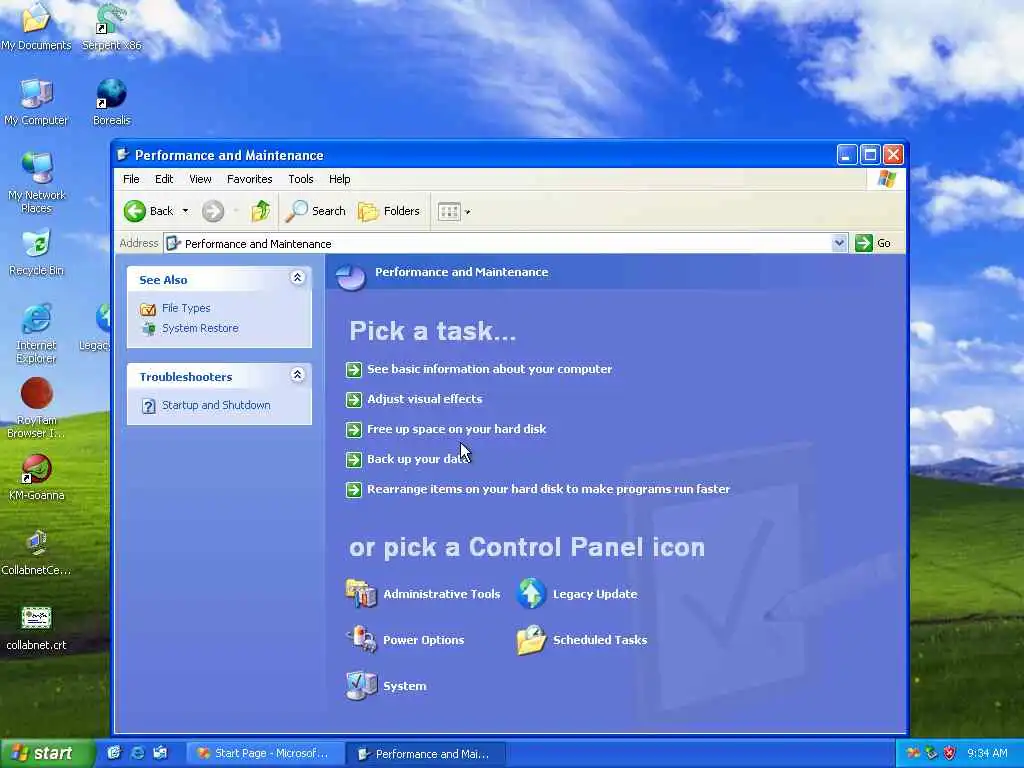The height and width of the screenshot is (768, 1024).
Task: Click the 9:34 AM clock
Action: [x=987, y=753]
